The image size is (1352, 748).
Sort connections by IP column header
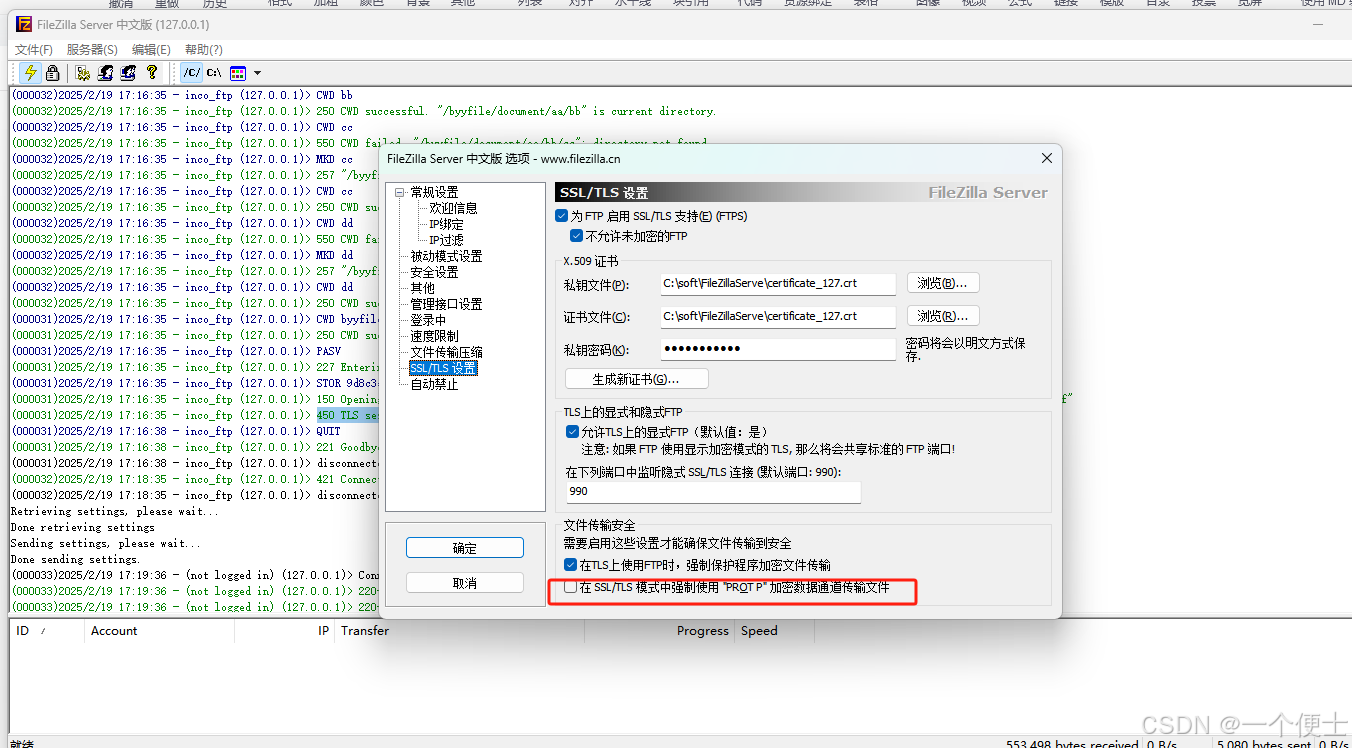[x=284, y=631]
